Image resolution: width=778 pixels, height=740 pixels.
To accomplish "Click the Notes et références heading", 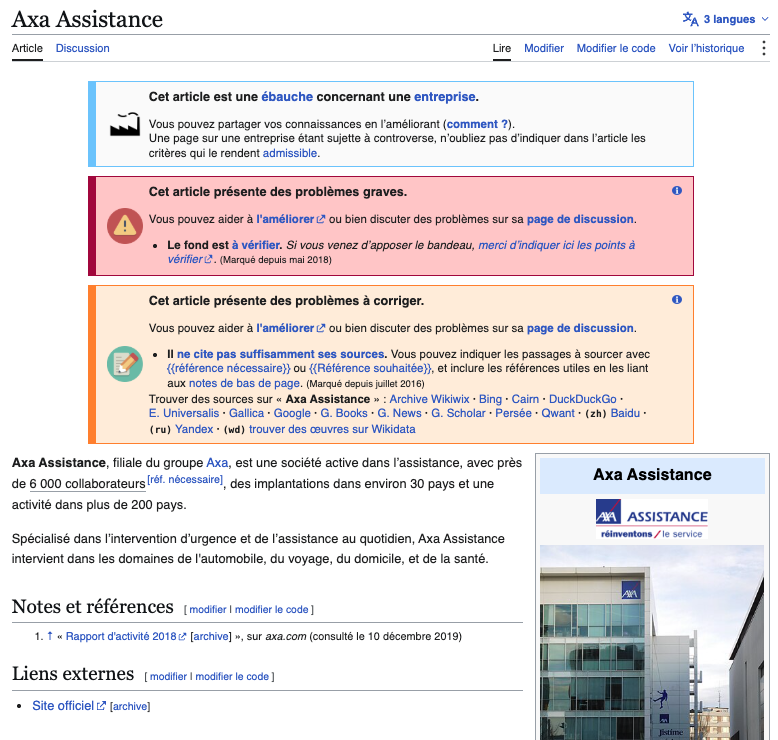I will tap(93, 606).
